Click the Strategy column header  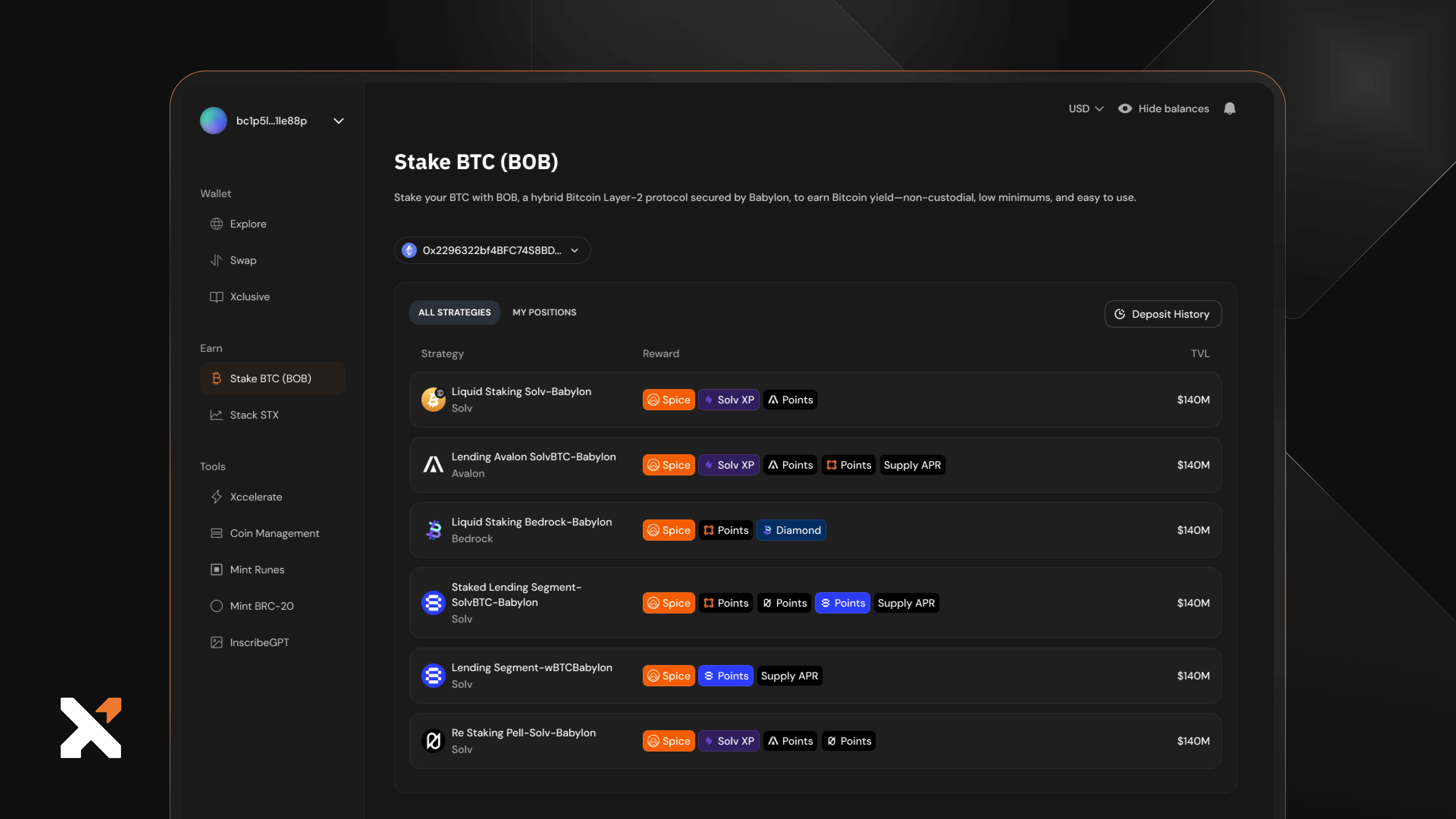pyautogui.click(x=442, y=354)
